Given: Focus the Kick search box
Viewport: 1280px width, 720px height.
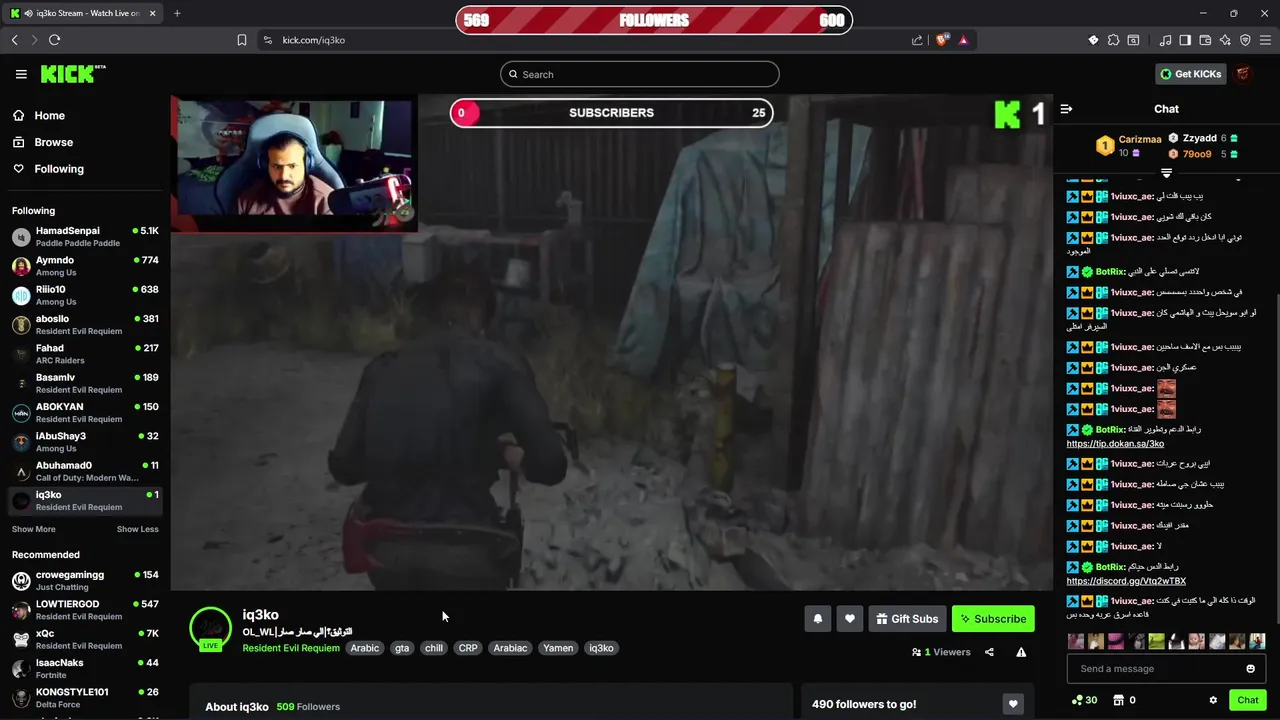Looking at the screenshot, I should click(x=640, y=74).
